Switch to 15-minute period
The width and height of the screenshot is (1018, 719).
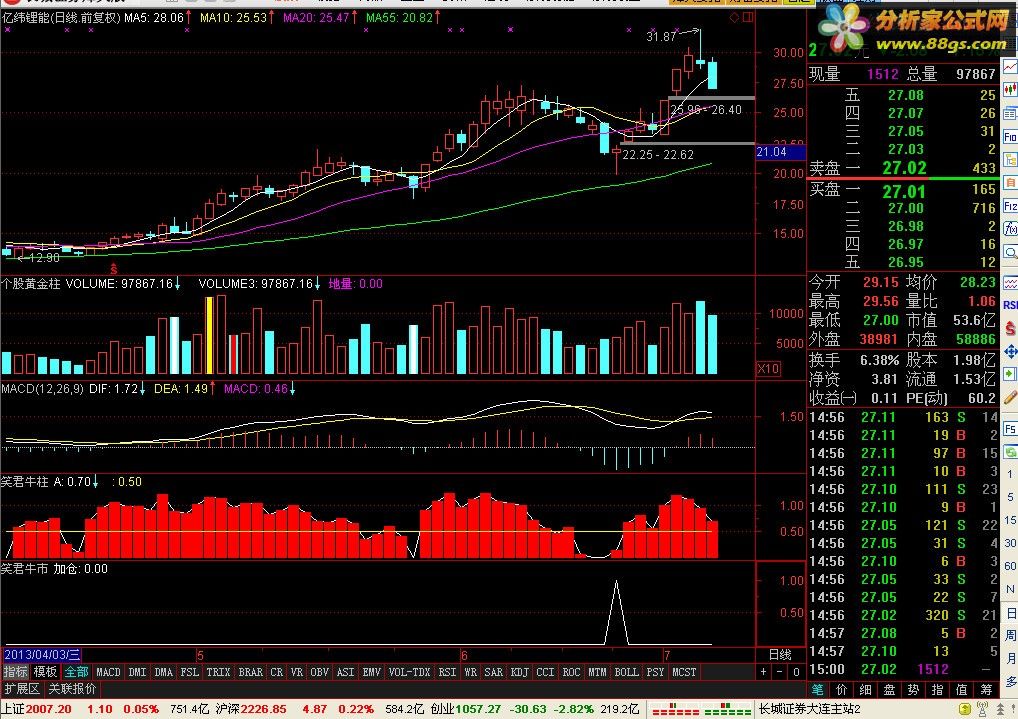pos(1010,520)
